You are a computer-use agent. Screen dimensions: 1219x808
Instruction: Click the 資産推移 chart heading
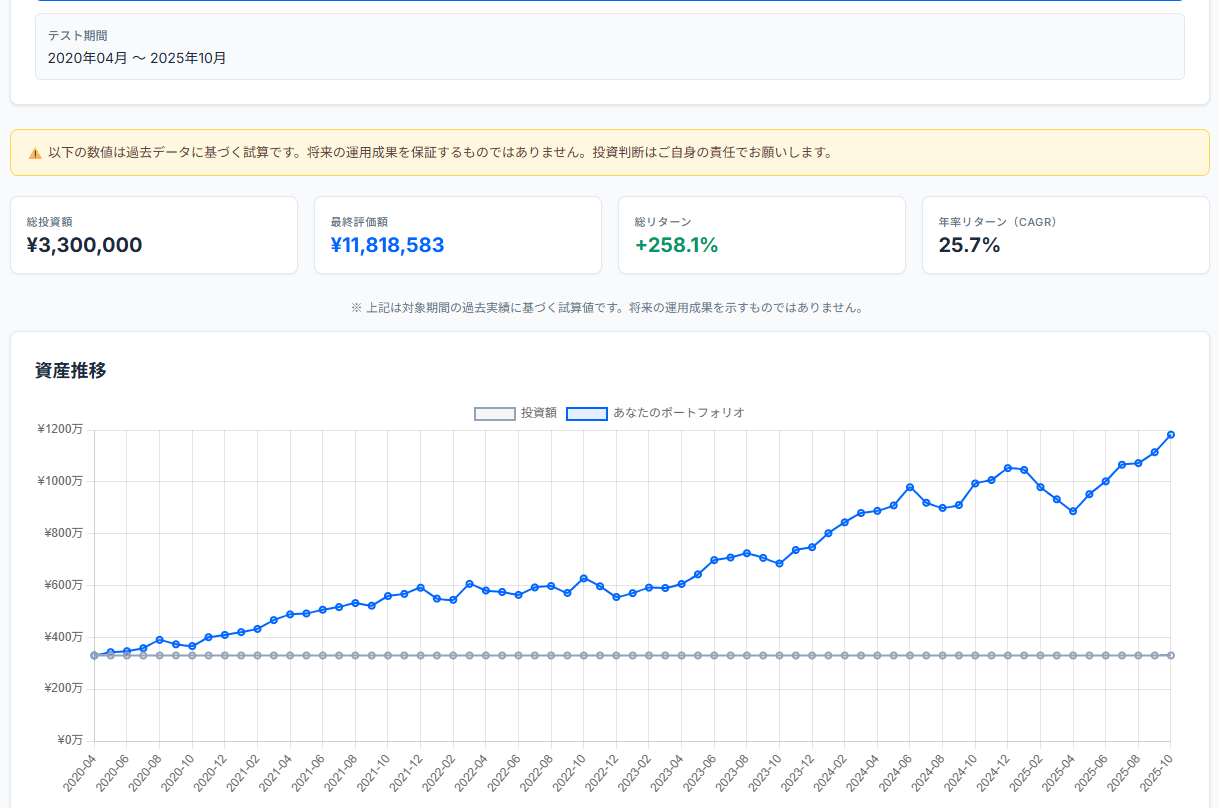tap(71, 370)
